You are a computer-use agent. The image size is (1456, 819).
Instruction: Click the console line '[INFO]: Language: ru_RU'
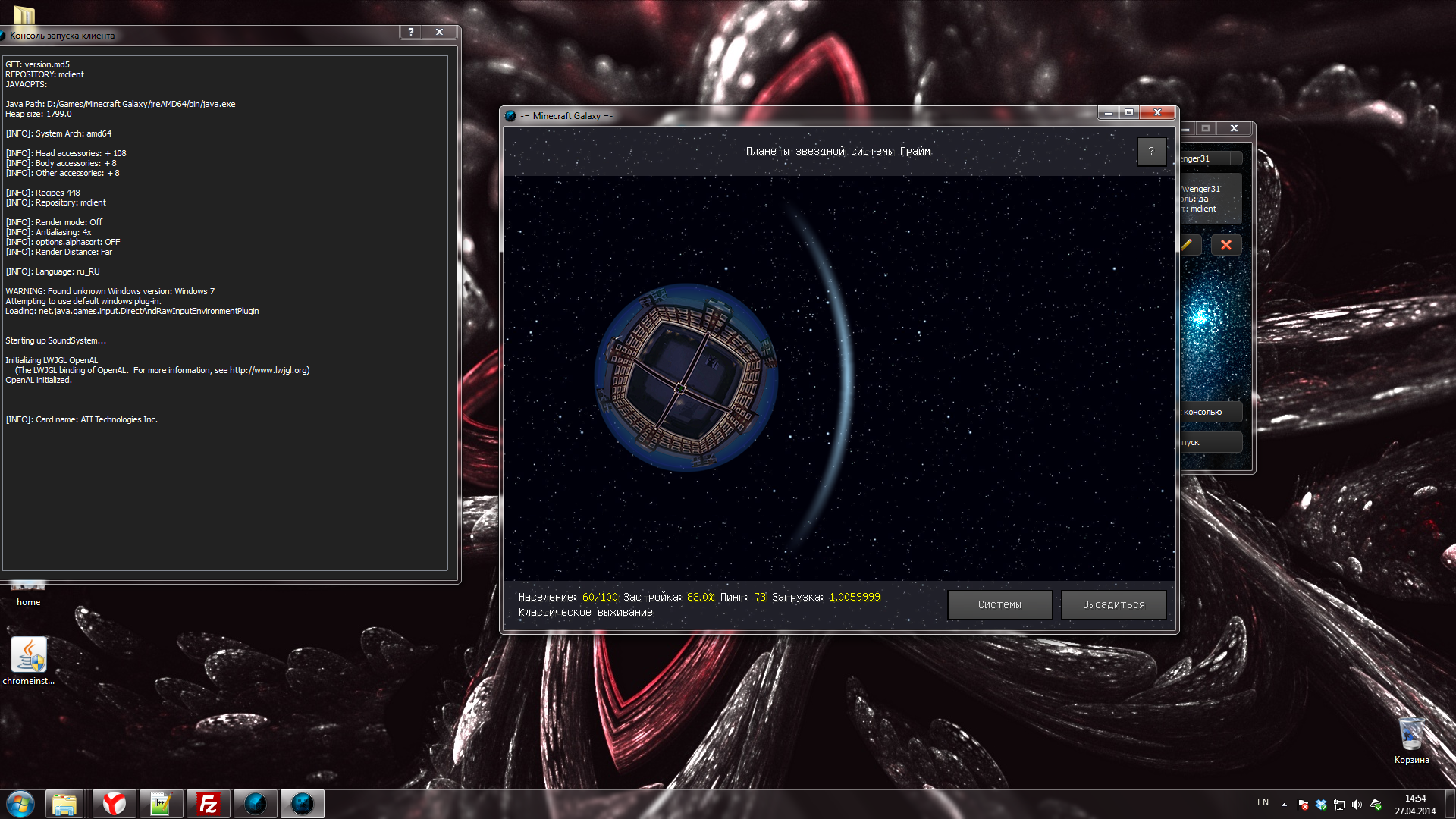click(53, 271)
